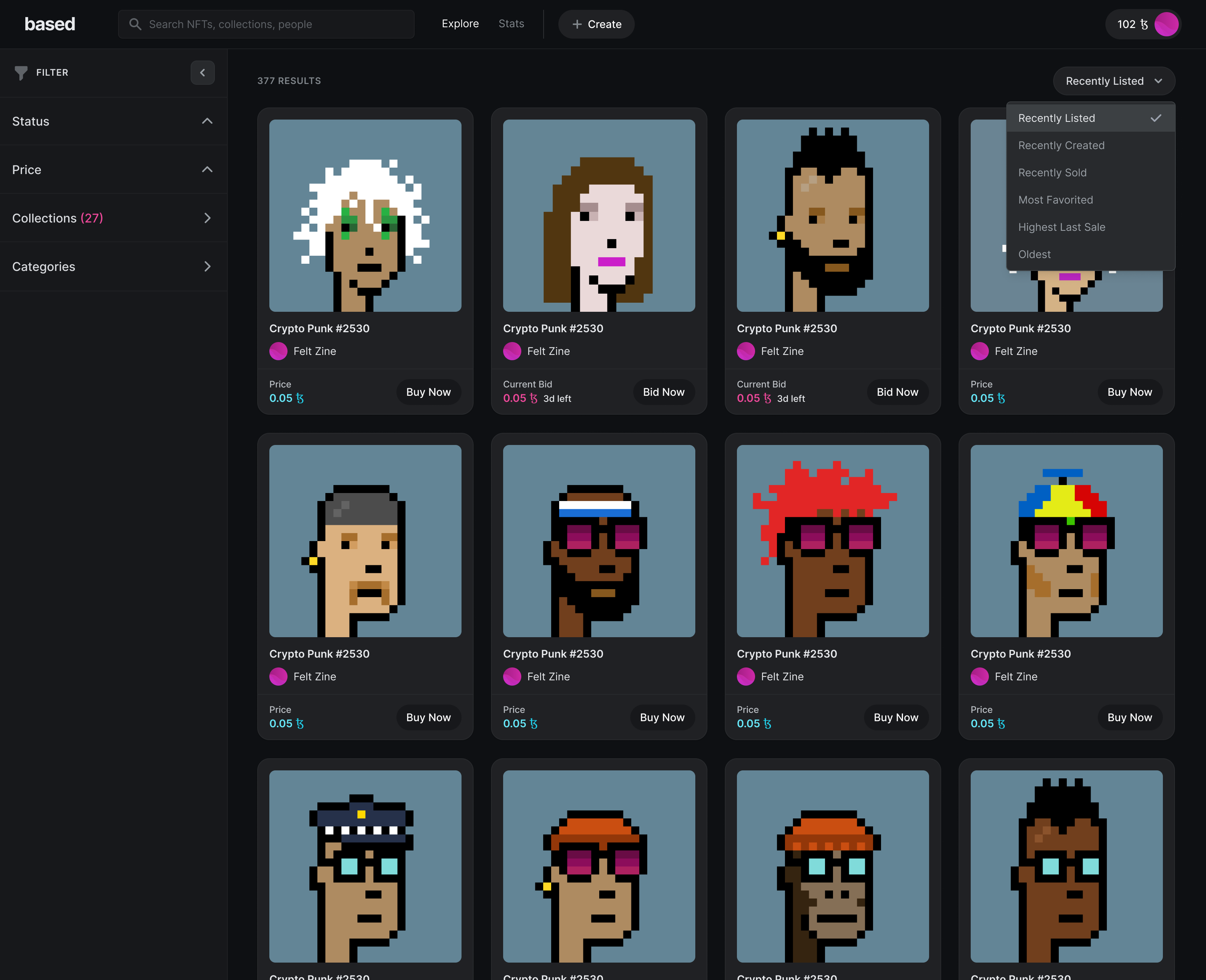Click Buy Now on the headband bearded punk card

coord(662,717)
